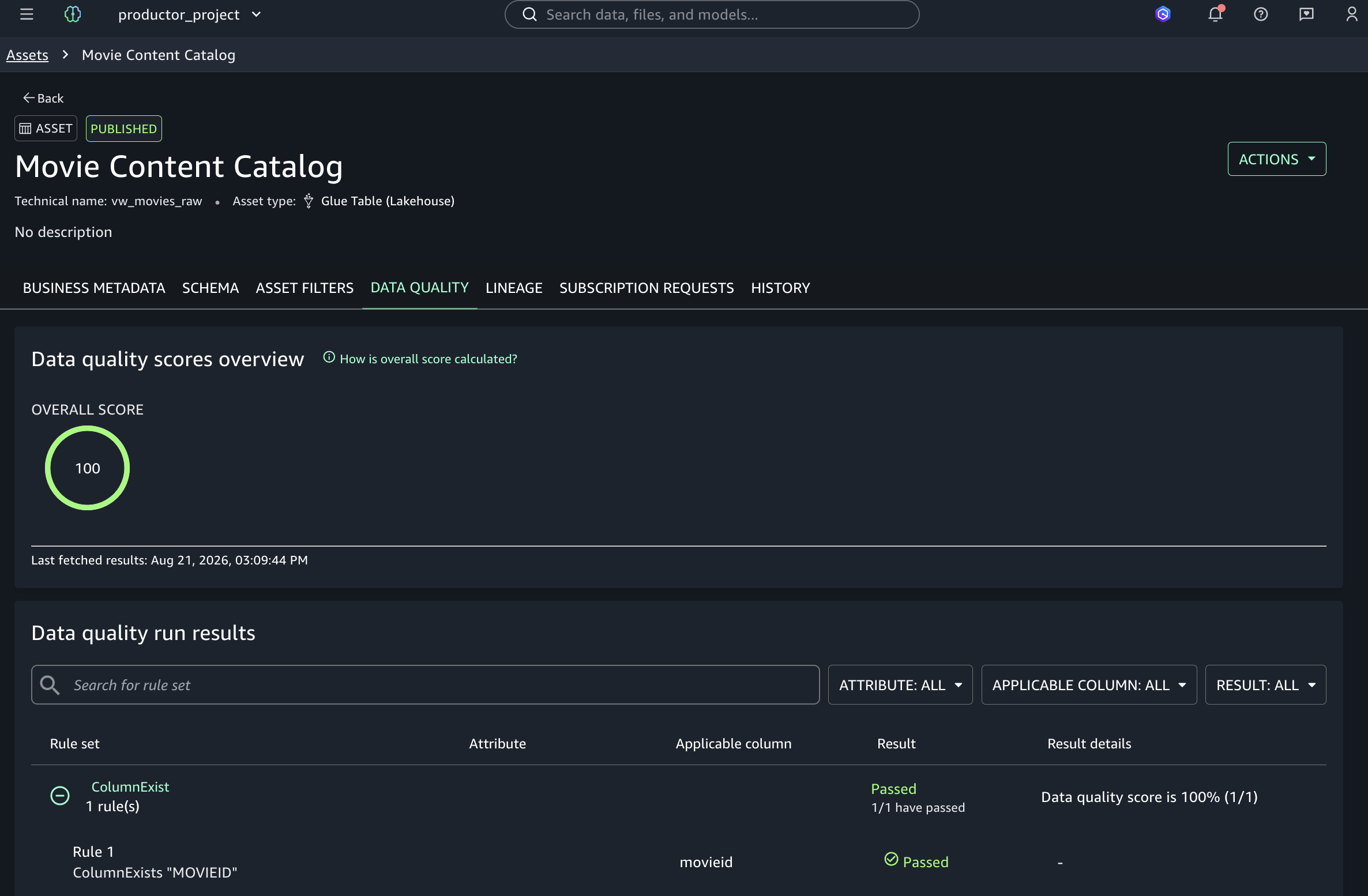Open the user profile icon
The image size is (1368, 896).
(x=1352, y=14)
